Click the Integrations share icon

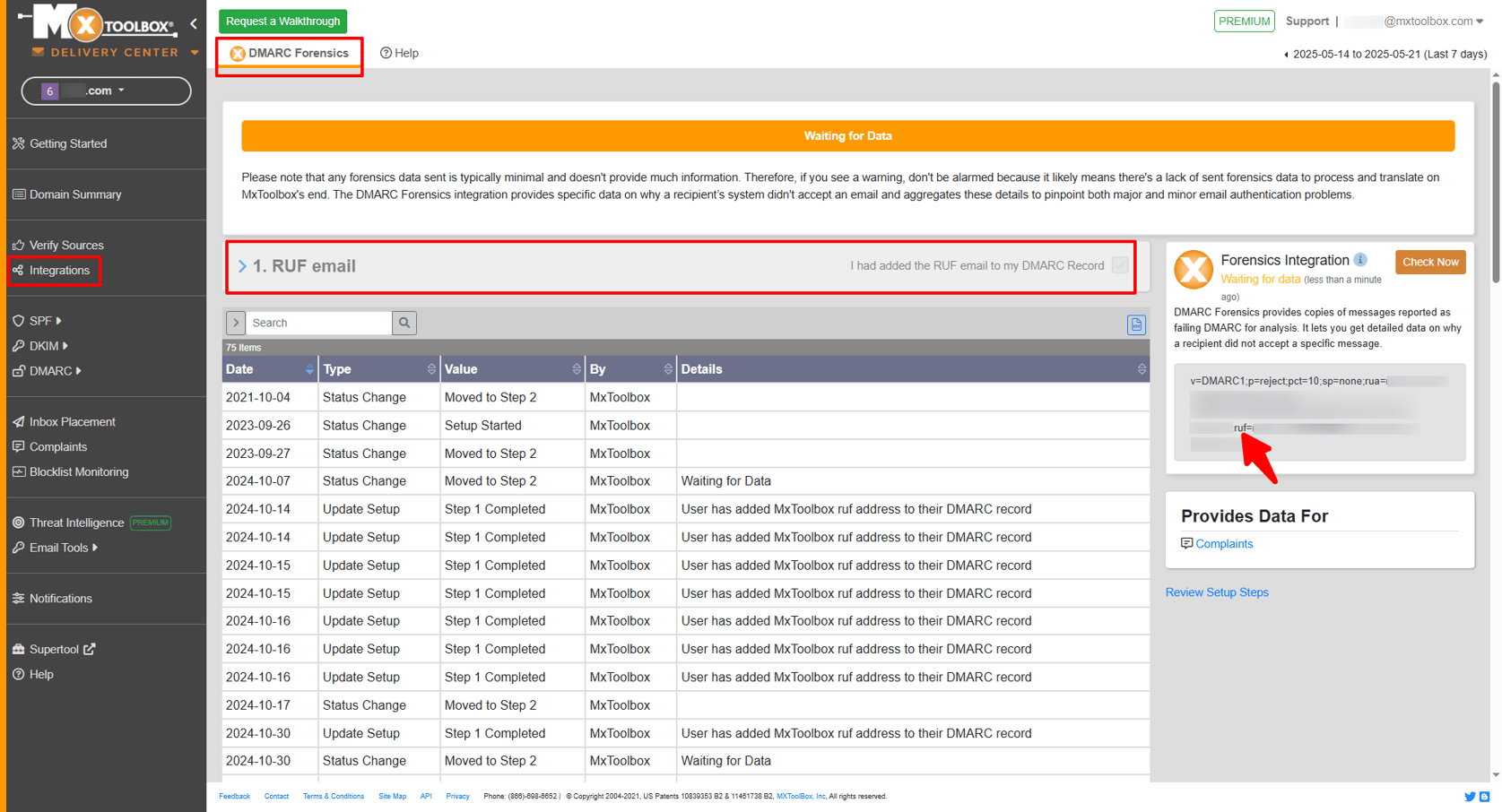(18, 270)
